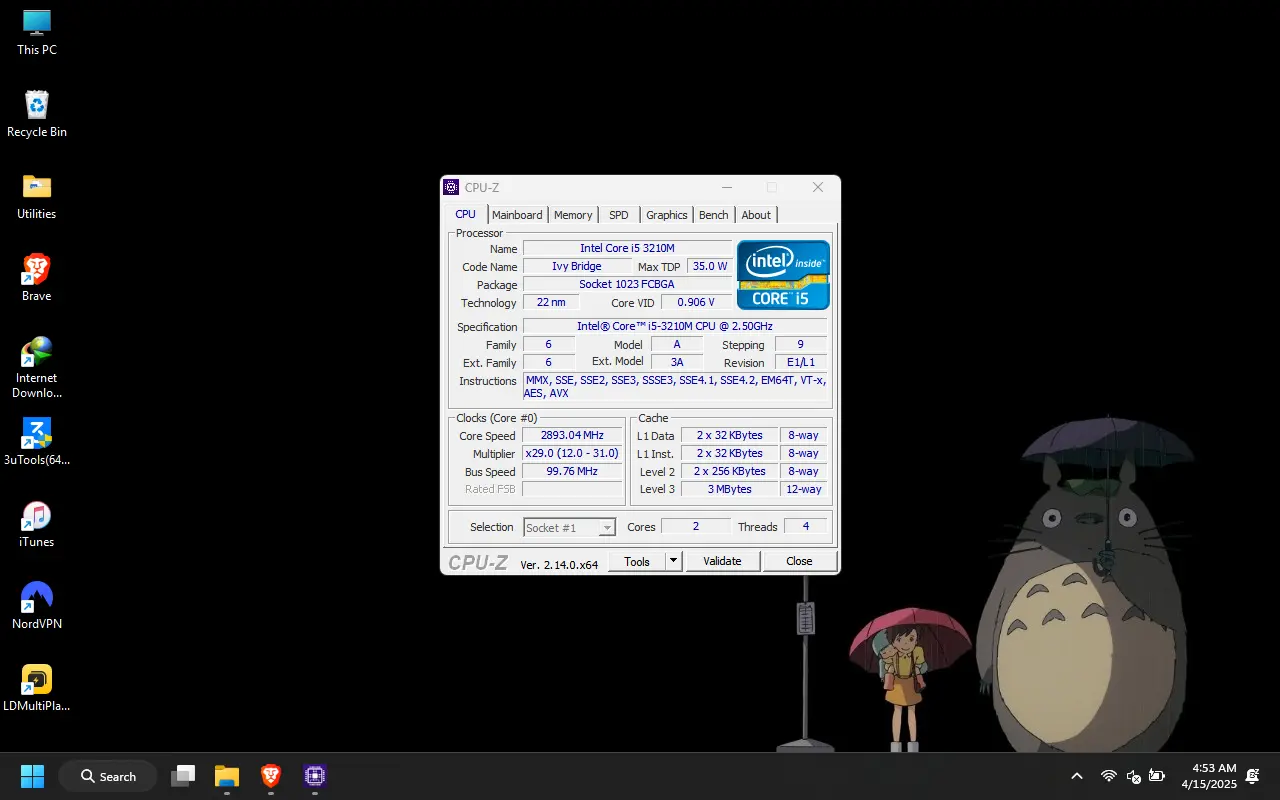Image resolution: width=1280 pixels, height=800 pixels.
Task: Click the L1 Data cache size value
Action: click(x=730, y=435)
